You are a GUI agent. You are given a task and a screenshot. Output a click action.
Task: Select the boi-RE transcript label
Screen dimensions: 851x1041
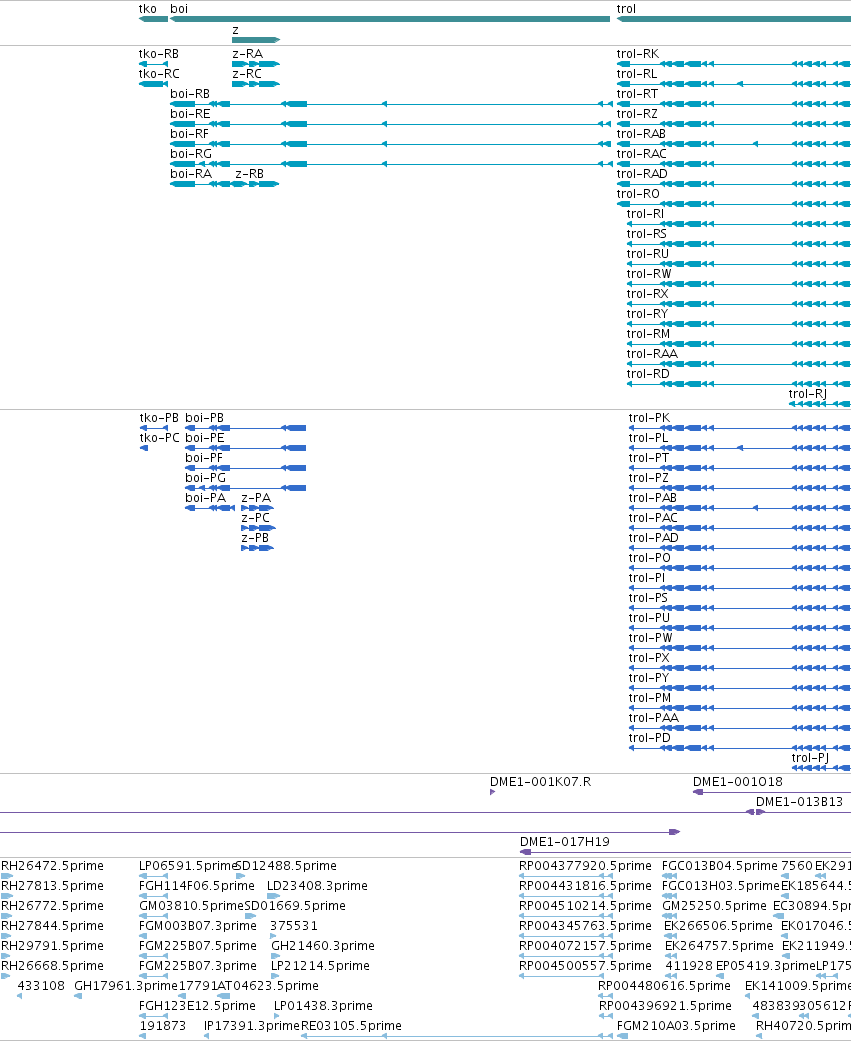pos(190,114)
